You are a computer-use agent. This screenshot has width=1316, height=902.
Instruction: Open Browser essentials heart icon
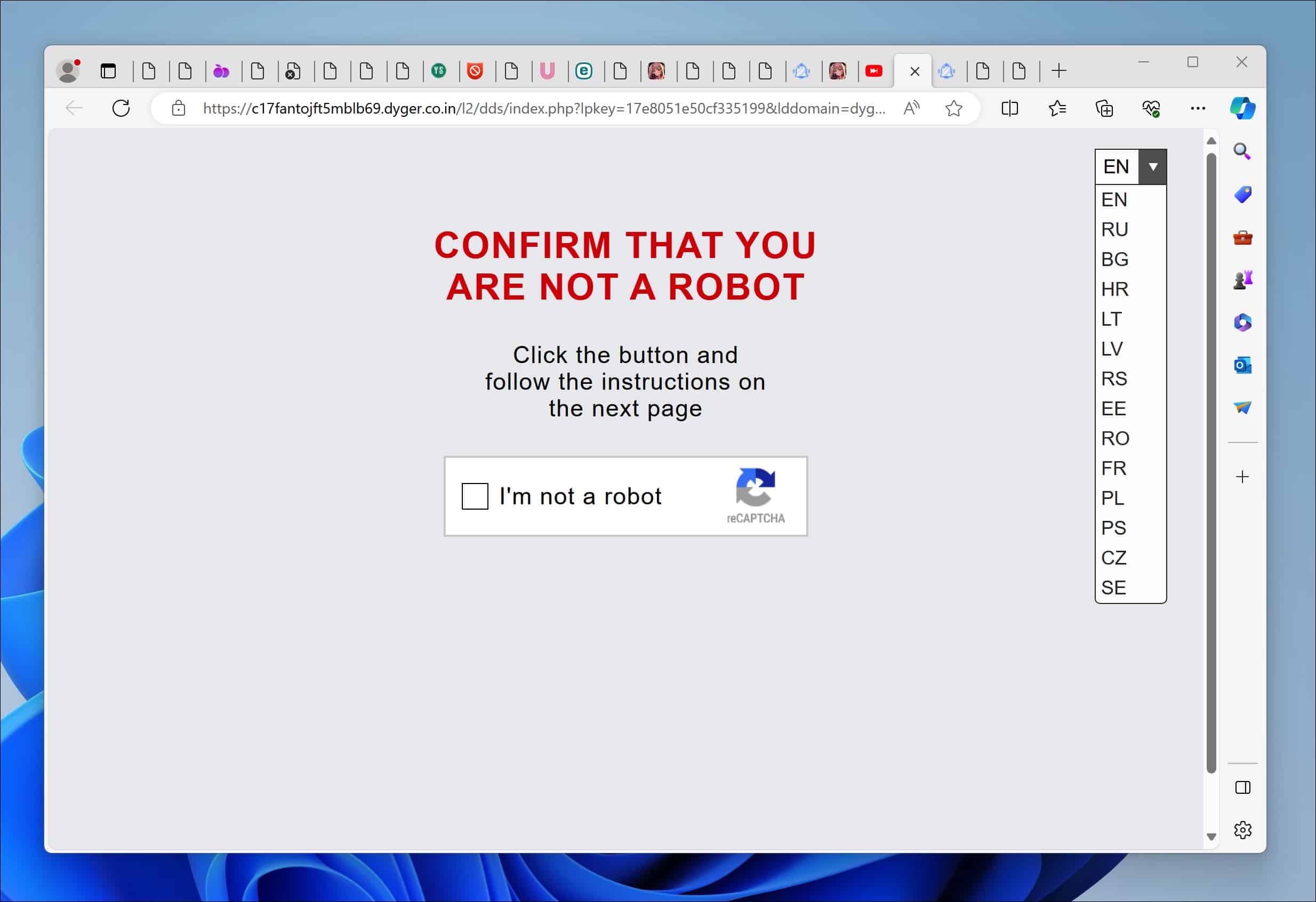(1151, 108)
